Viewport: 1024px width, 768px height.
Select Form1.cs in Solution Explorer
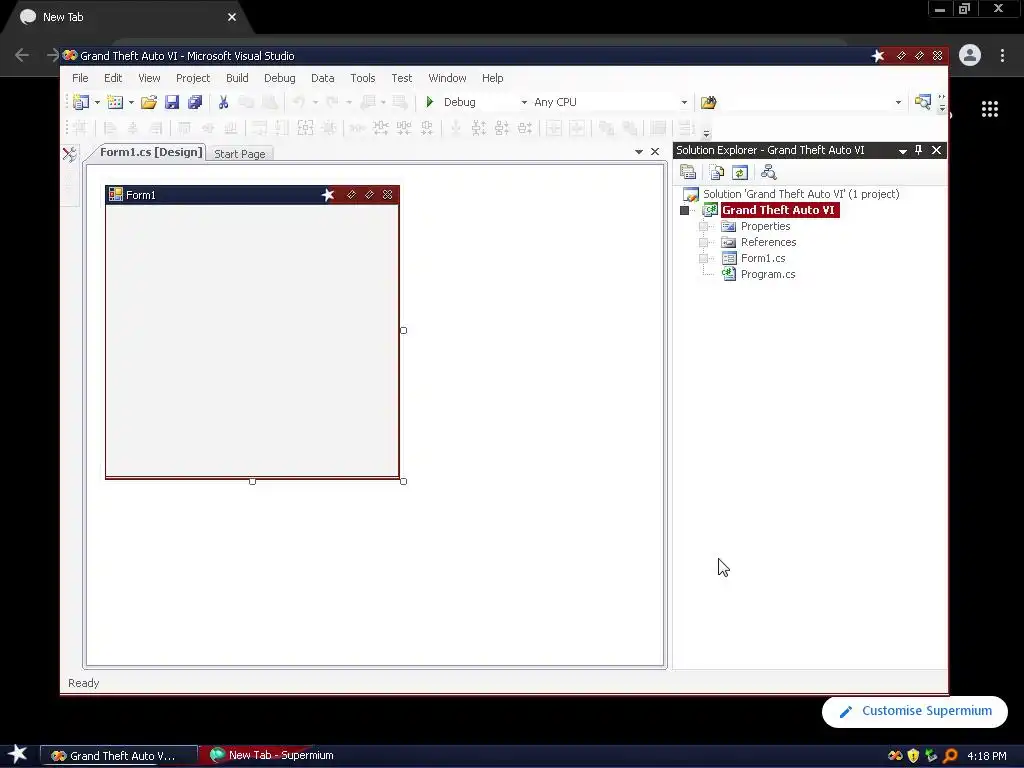(x=763, y=258)
